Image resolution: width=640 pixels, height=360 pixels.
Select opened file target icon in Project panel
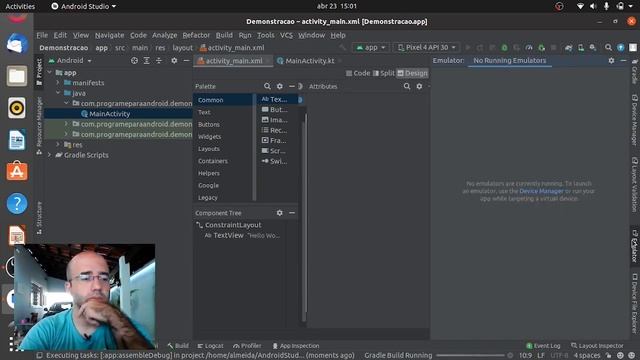click(x=134, y=60)
